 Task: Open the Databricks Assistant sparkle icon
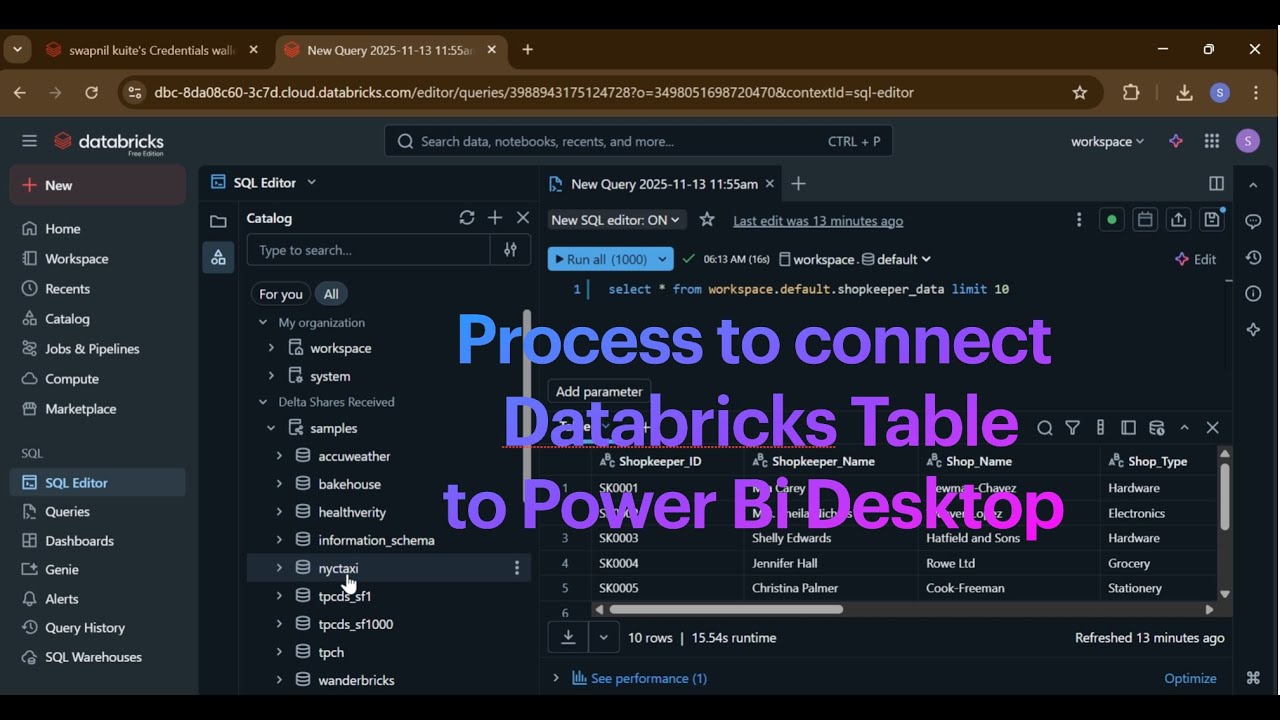click(1176, 142)
